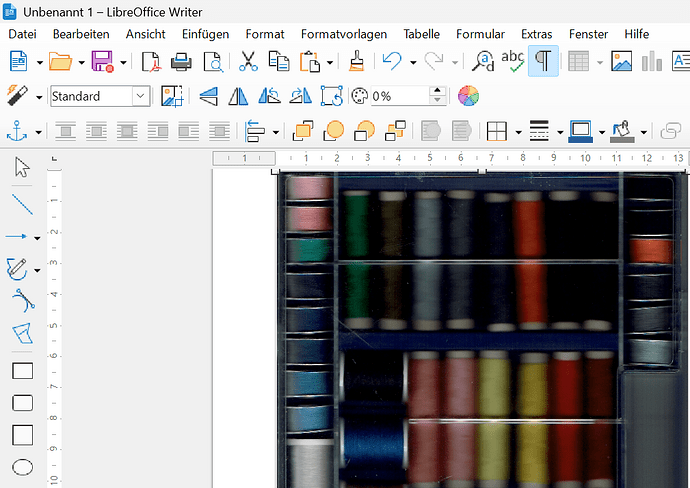
Task: Choose the selection arrow tool
Action: point(22,167)
